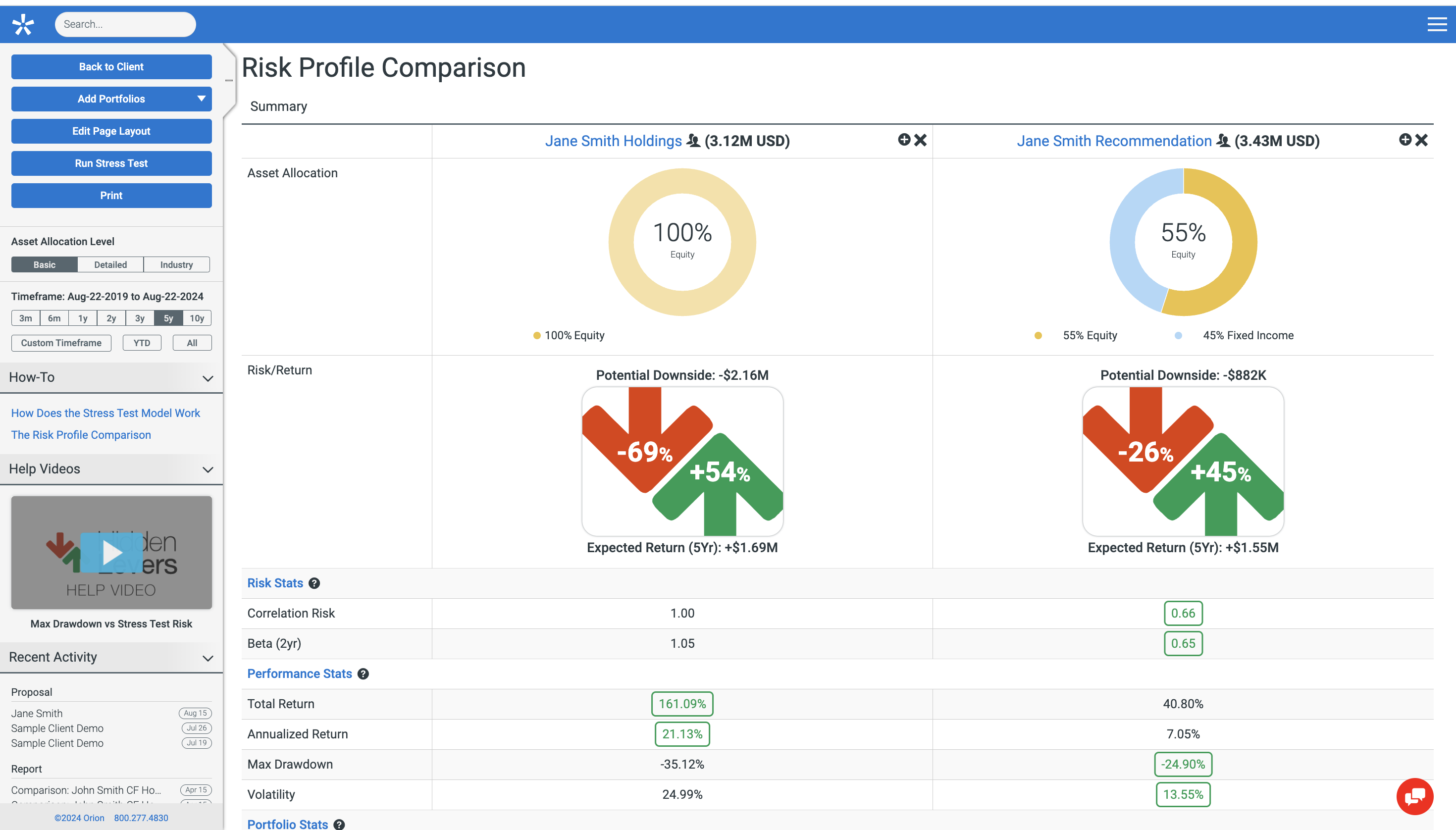The height and width of the screenshot is (830, 1456).
Task: Set timeframe to 10y
Action: [x=197, y=318]
